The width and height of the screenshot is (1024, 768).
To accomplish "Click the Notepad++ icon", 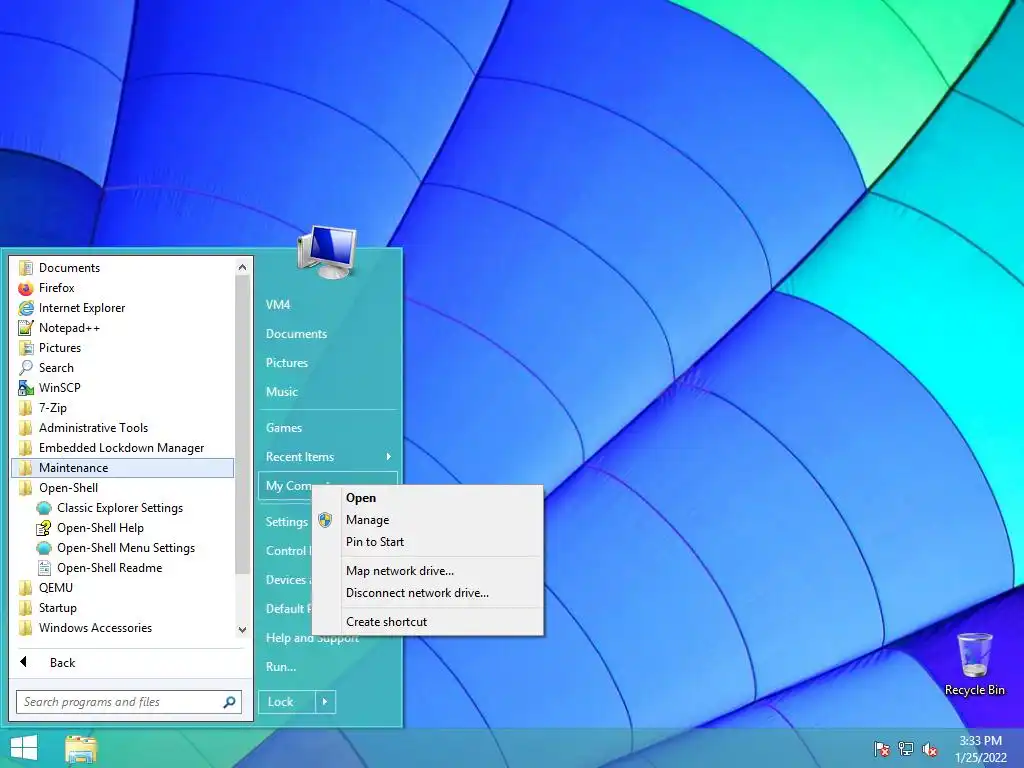I will 25,328.
